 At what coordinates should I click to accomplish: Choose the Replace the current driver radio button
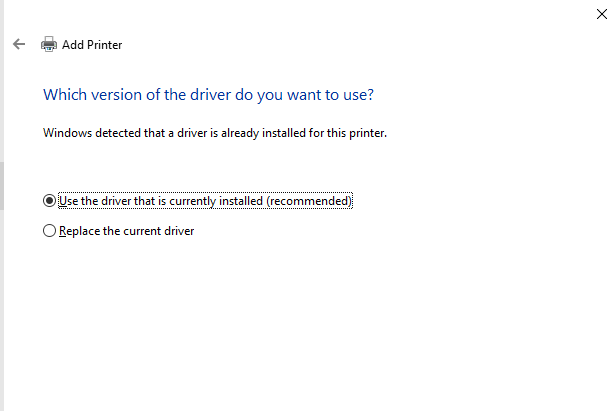pos(49,231)
